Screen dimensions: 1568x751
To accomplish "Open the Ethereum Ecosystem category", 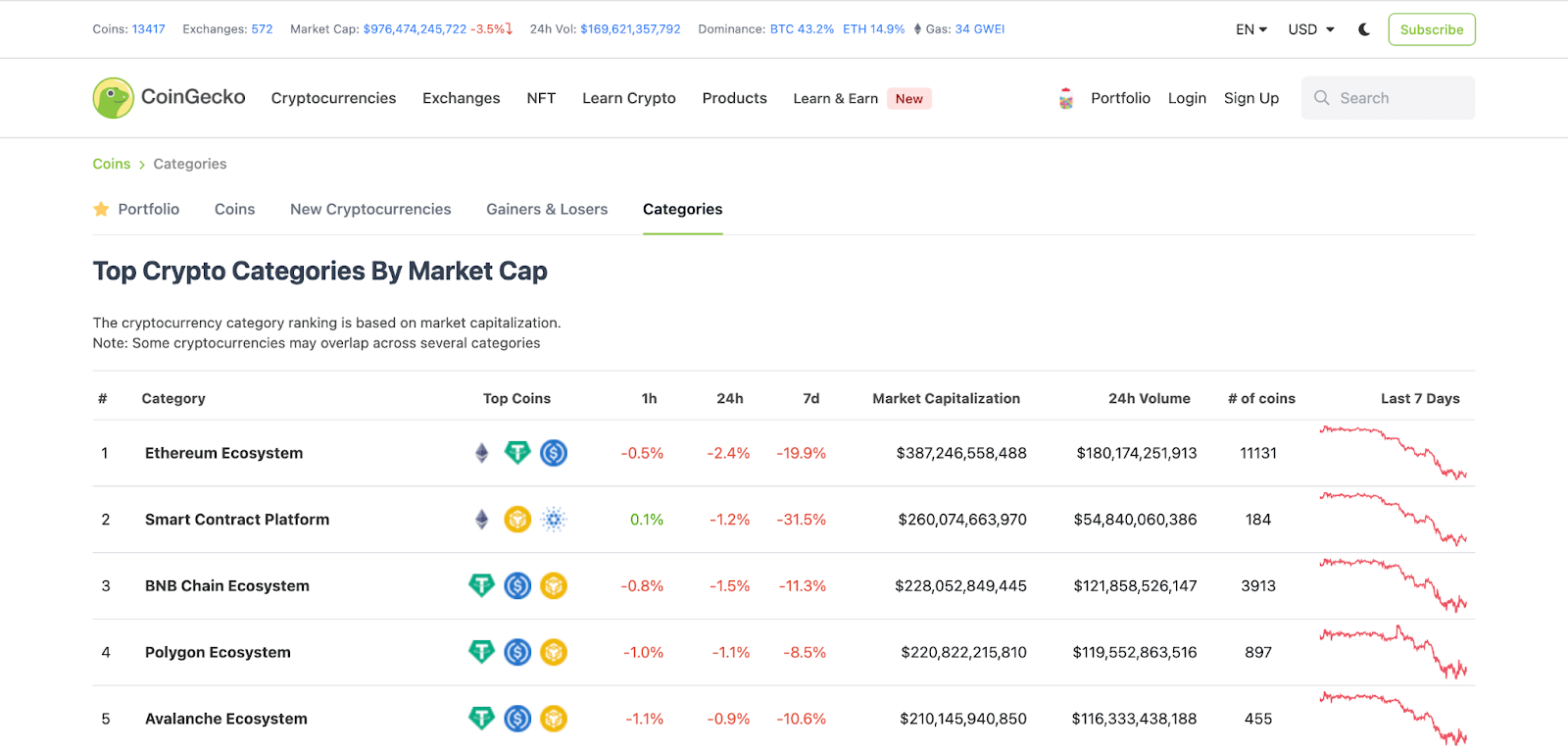I will [x=223, y=453].
